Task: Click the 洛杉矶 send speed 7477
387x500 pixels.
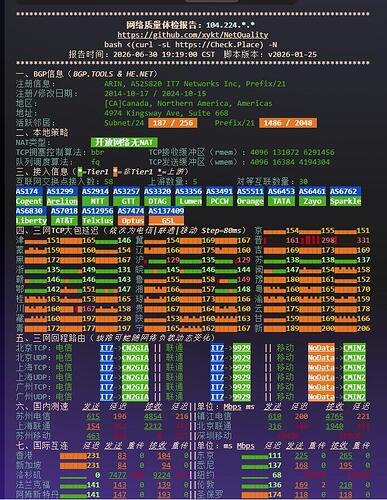Action: [118, 475]
